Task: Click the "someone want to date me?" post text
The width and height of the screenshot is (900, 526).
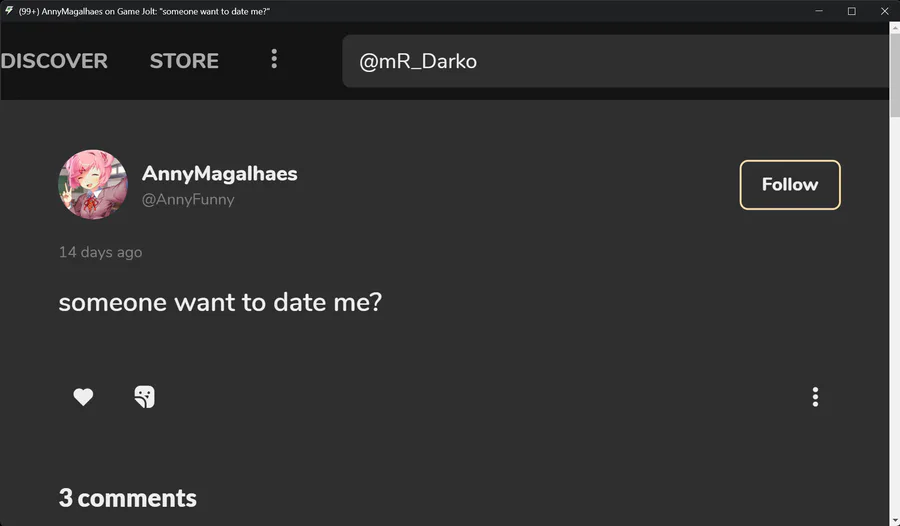Action: pos(220,302)
